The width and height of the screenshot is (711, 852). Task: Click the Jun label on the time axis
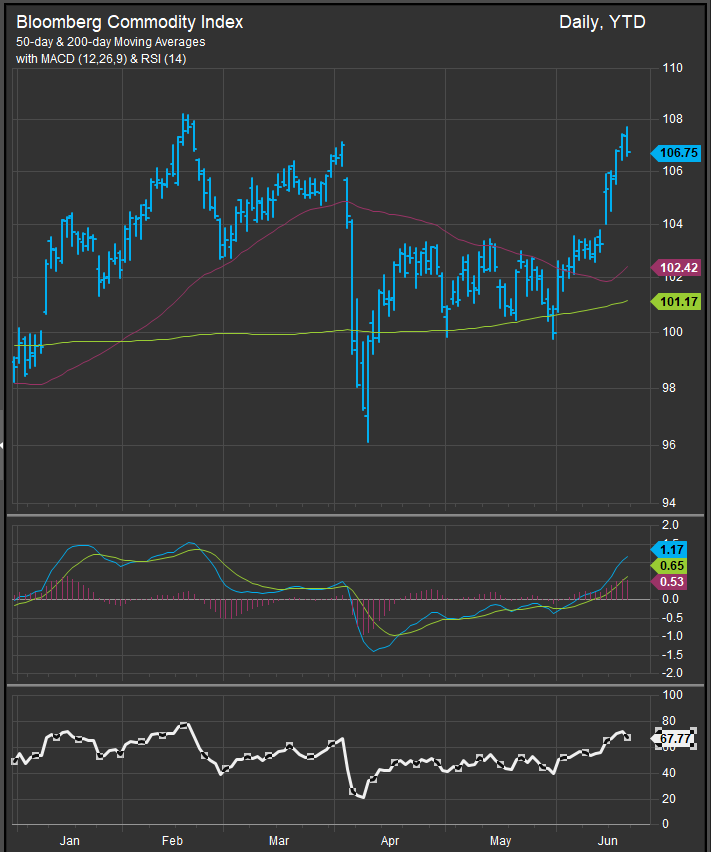click(x=607, y=841)
